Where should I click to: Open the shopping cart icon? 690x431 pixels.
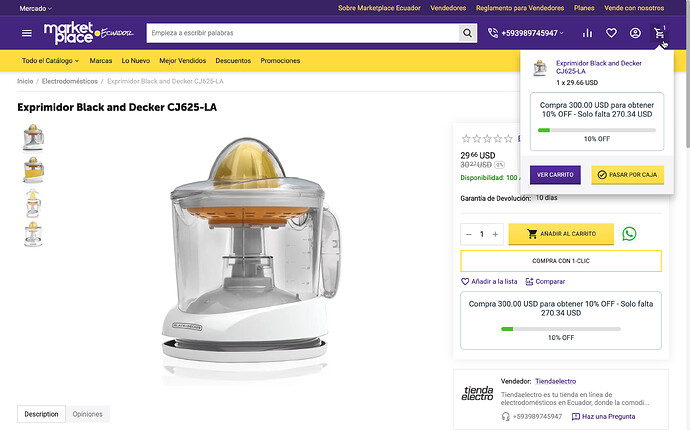point(660,33)
